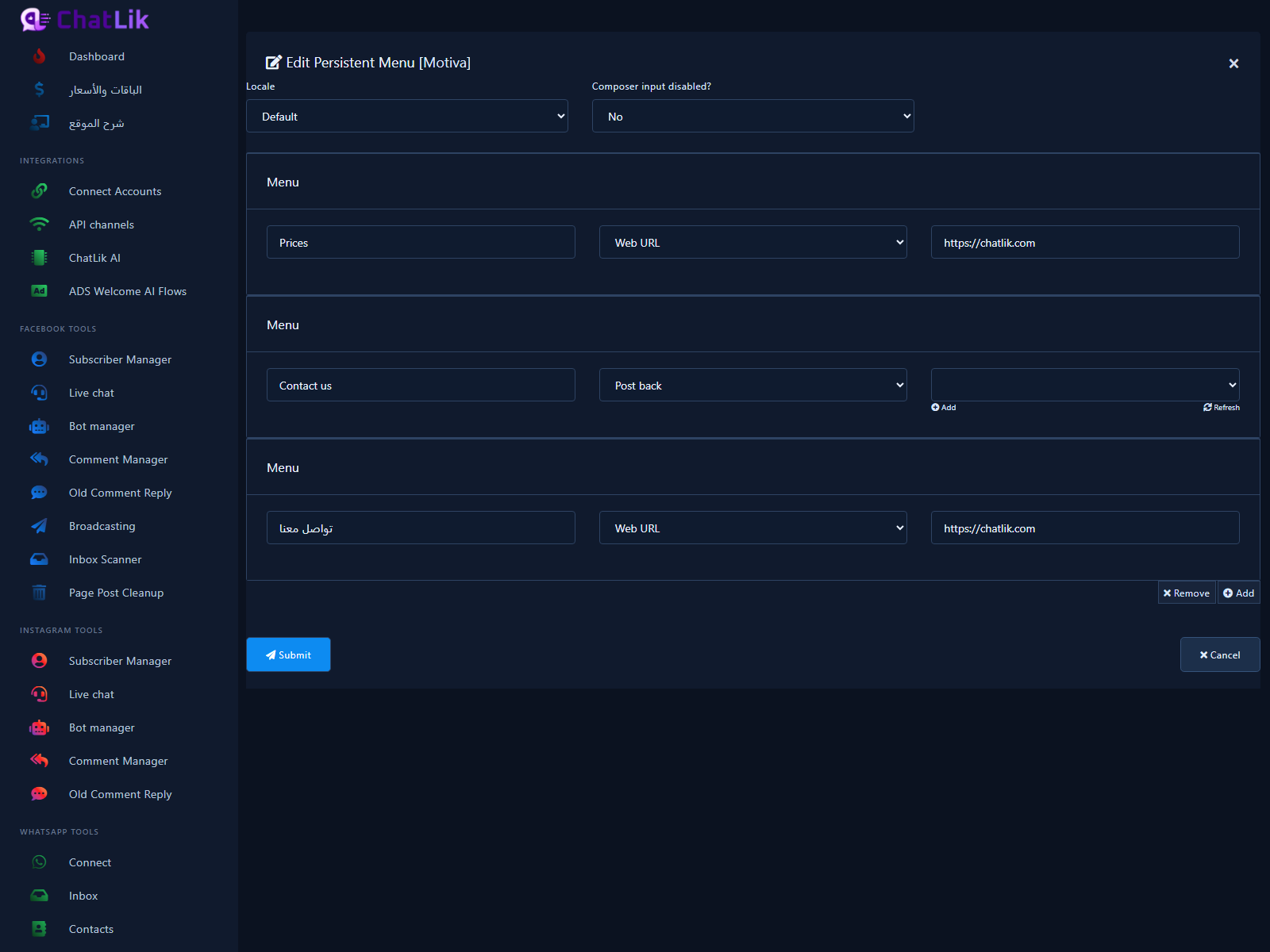Click the WhatsApp Connect icon
Screen dimensions: 1270x952
pos(39,862)
